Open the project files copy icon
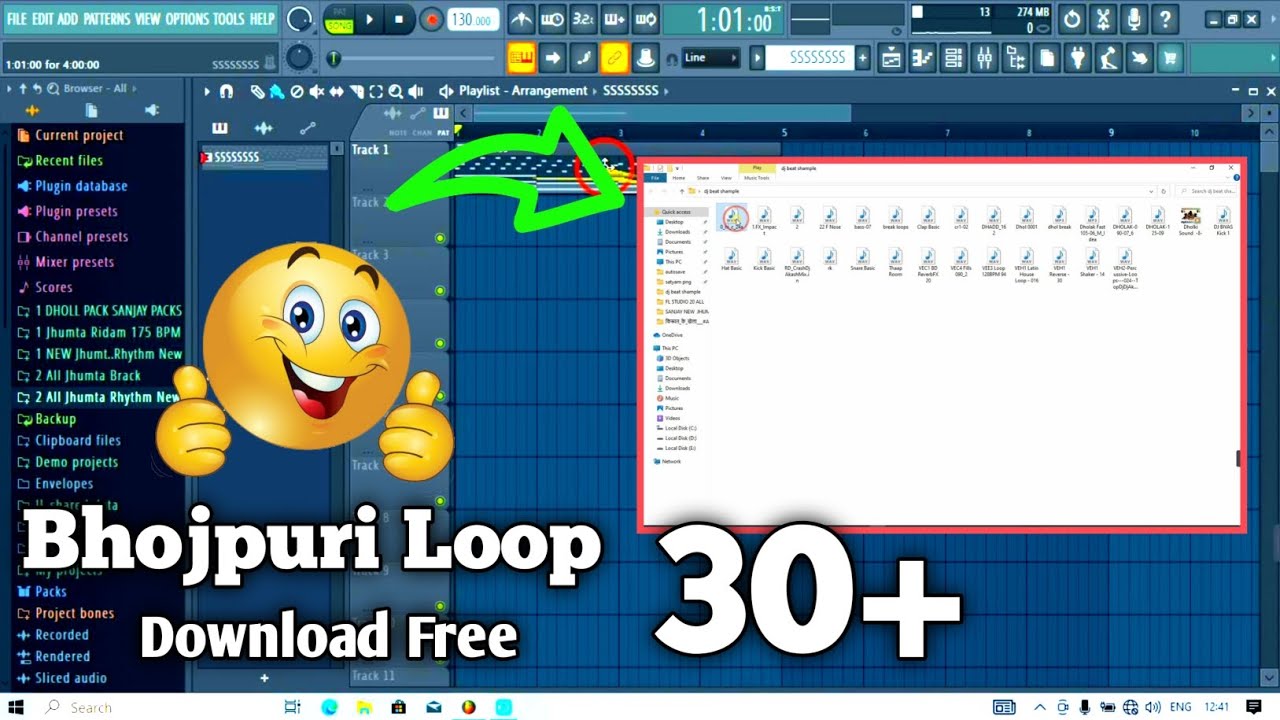The width and height of the screenshot is (1280, 720). coord(1047,58)
